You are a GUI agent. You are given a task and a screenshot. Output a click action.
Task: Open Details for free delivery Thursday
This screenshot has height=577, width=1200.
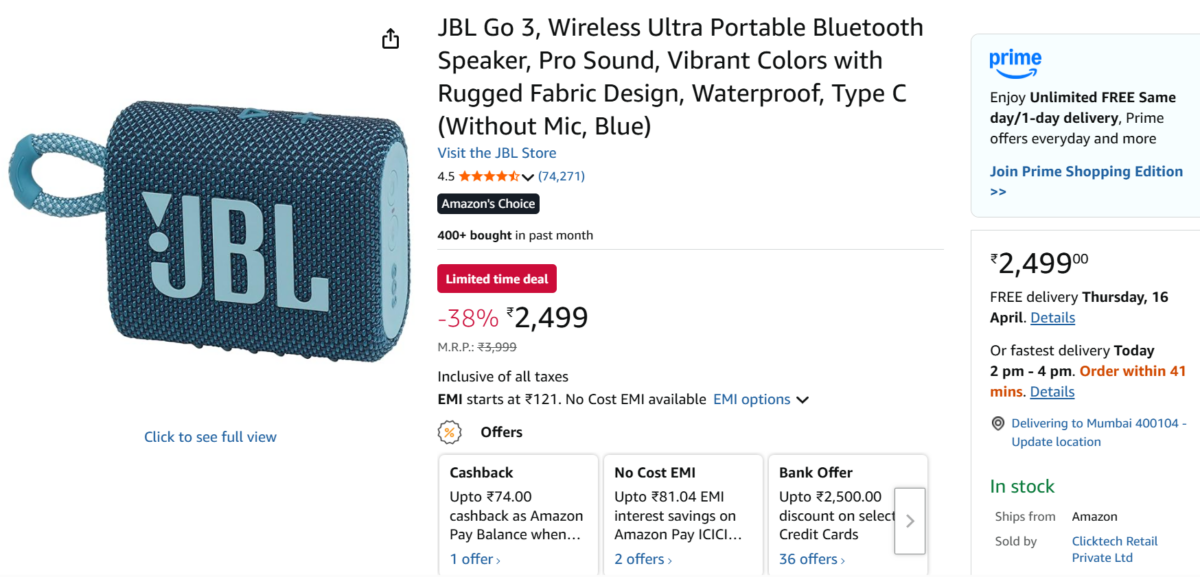point(1052,317)
